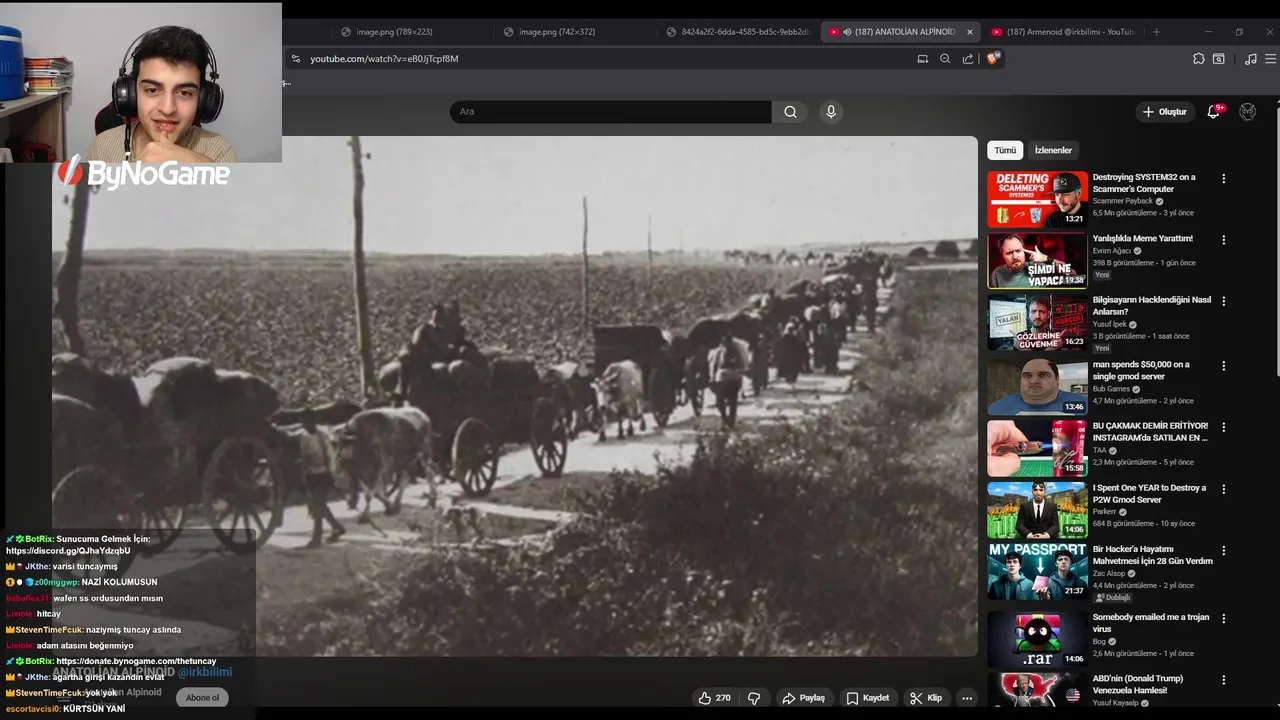Viewport: 1280px width, 720px height.
Task: Click the Oluştur create button
Action: (x=1165, y=112)
